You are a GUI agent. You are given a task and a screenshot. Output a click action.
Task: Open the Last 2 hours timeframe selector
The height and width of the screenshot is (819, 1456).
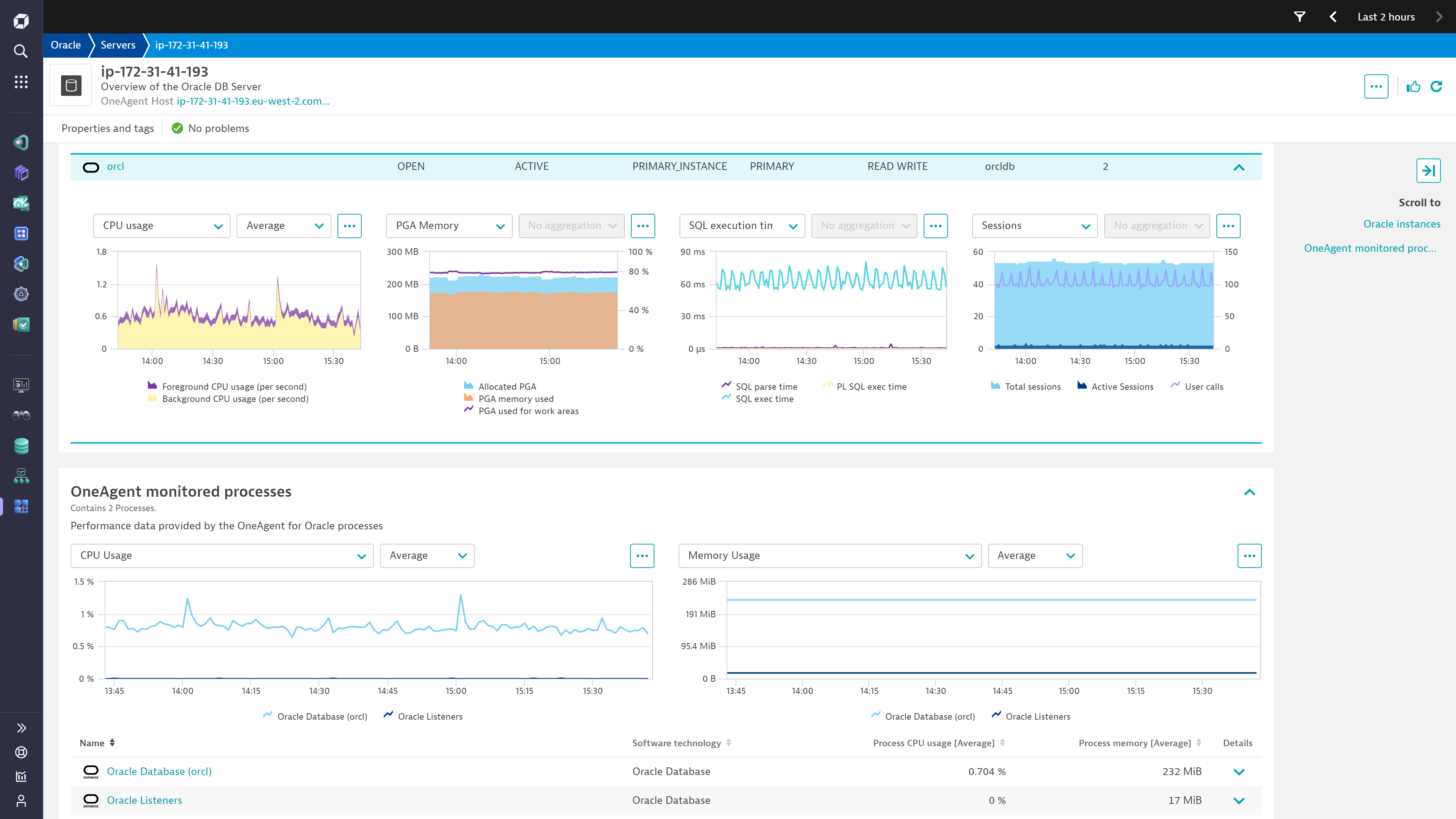[1386, 17]
